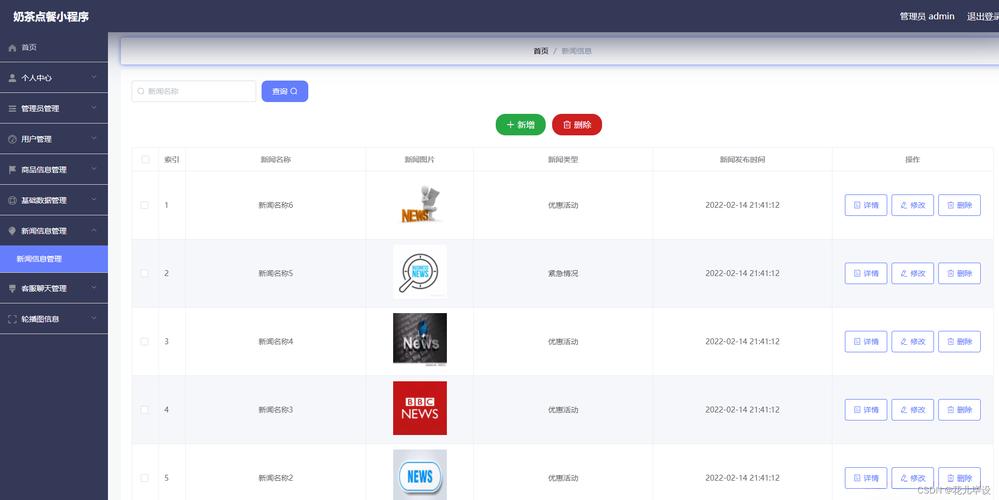This screenshot has width=999, height=500.
Task: Click the red 删除 batch button
Action: [577, 125]
